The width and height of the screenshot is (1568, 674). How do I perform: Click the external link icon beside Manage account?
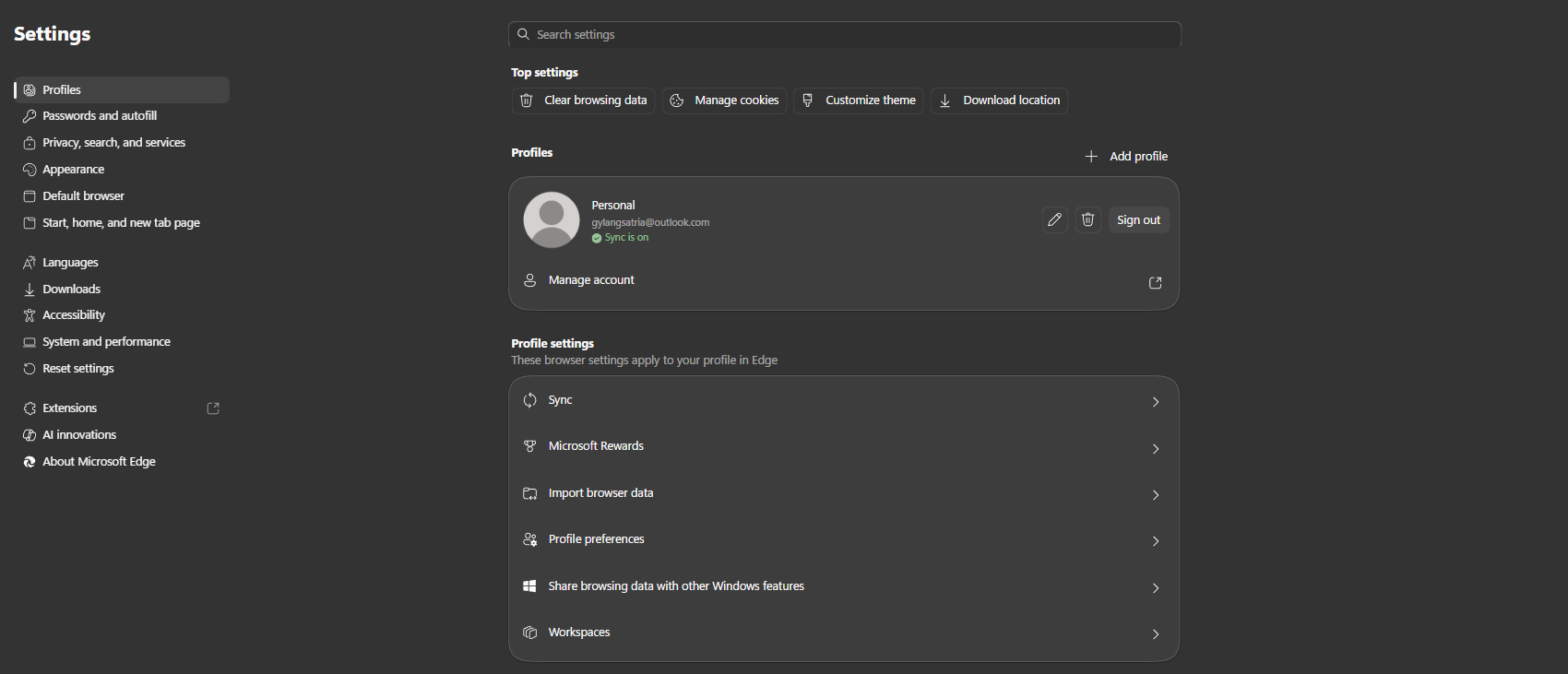tap(1155, 282)
